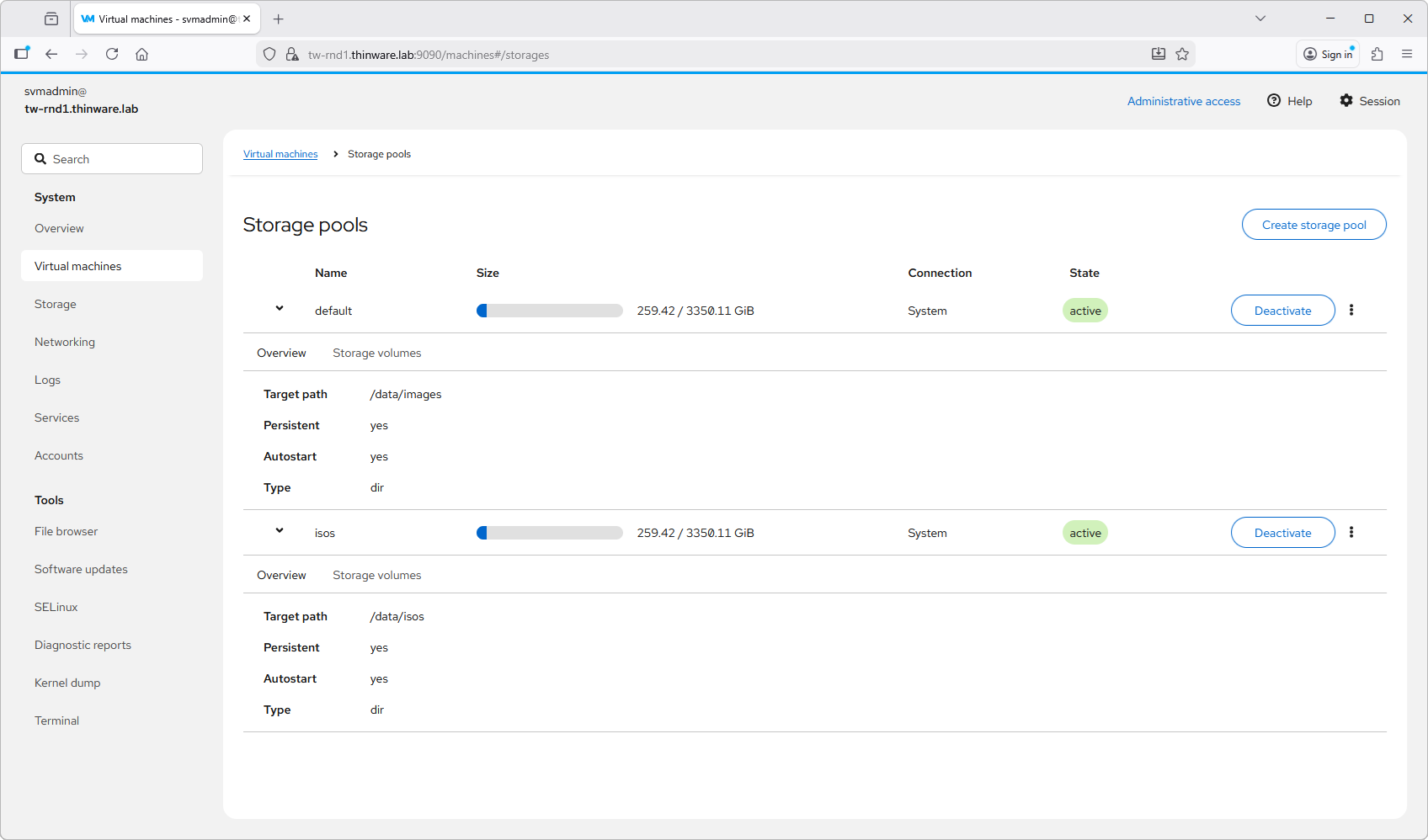The width and height of the screenshot is (1428, 840).
Task: Open Networking in sidebar
Action: (x=112, y=342)
